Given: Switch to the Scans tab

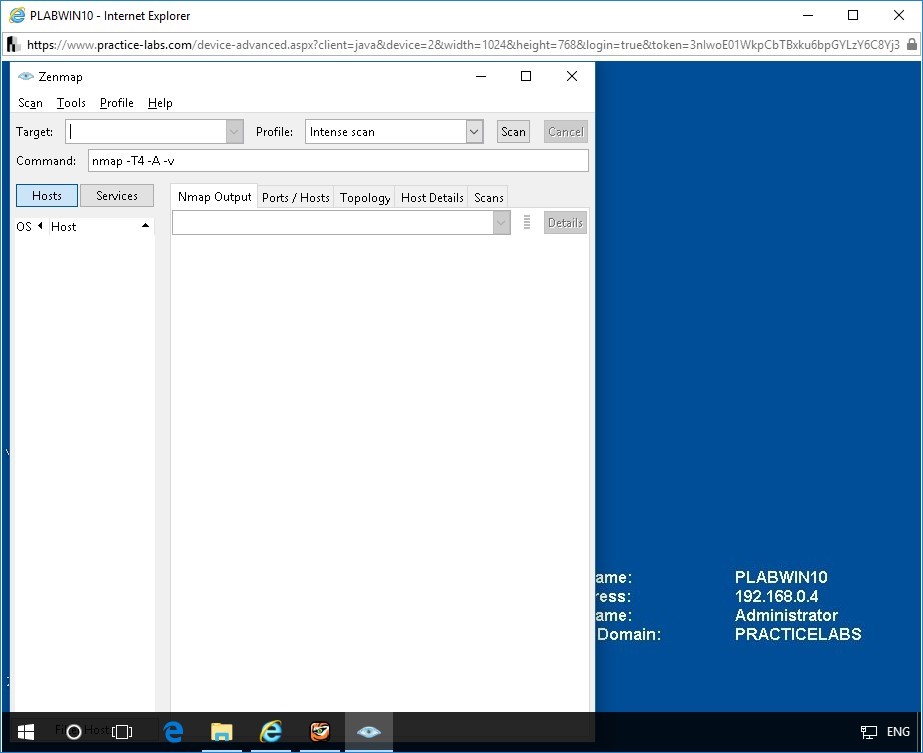Looking at the screenshot, I should click(489, 198).
